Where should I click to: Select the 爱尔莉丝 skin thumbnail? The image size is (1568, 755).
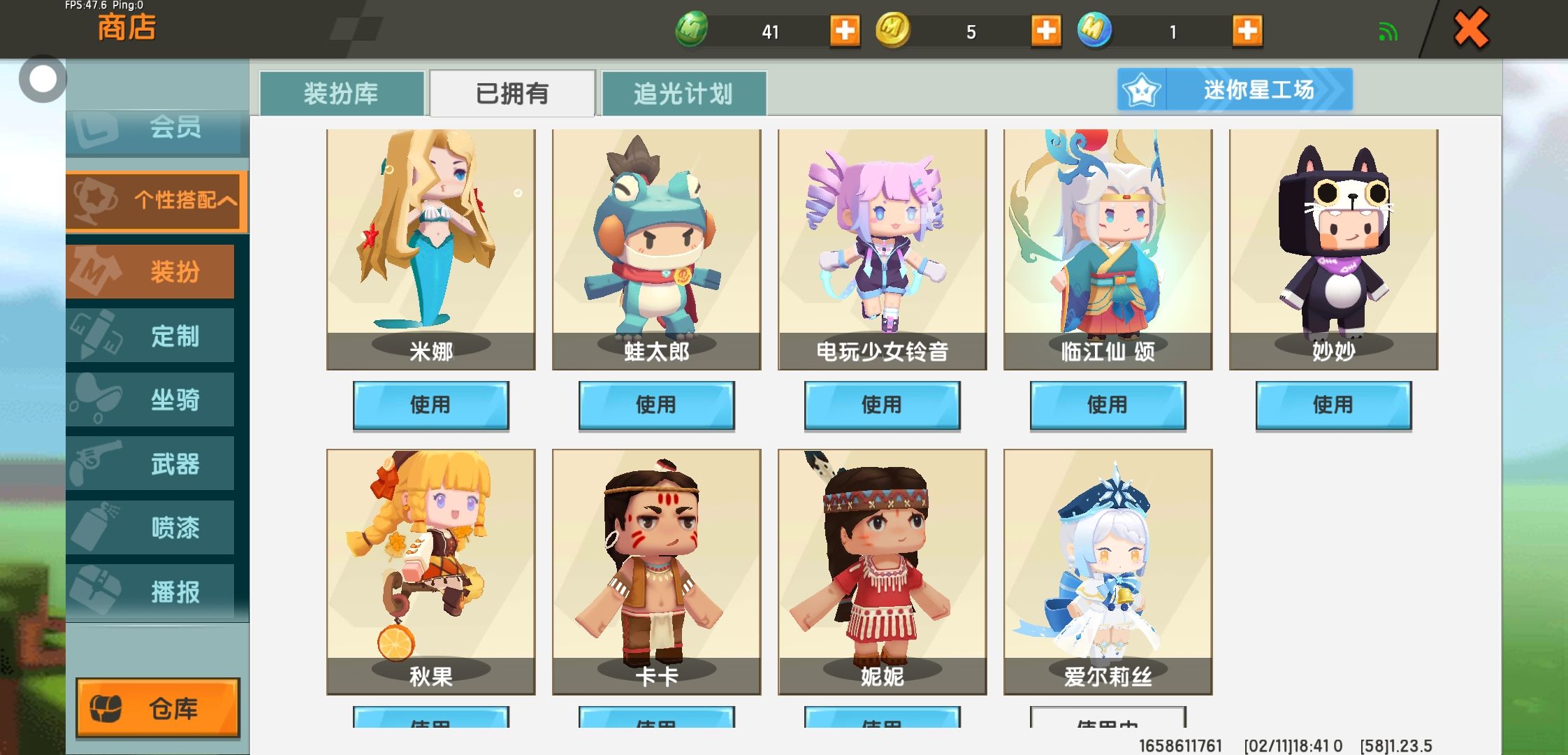(x=1108, y=572)
